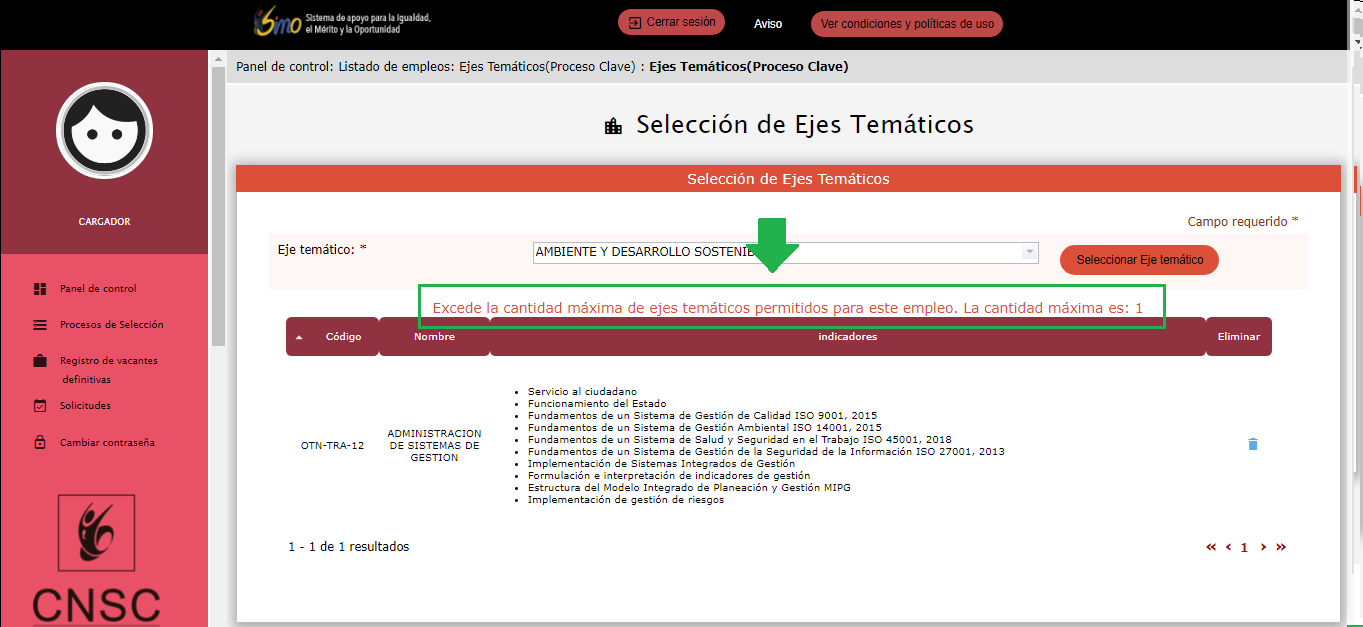Delete the OTN-TRA-12 row with trash icon

[x=1253, y=444]
